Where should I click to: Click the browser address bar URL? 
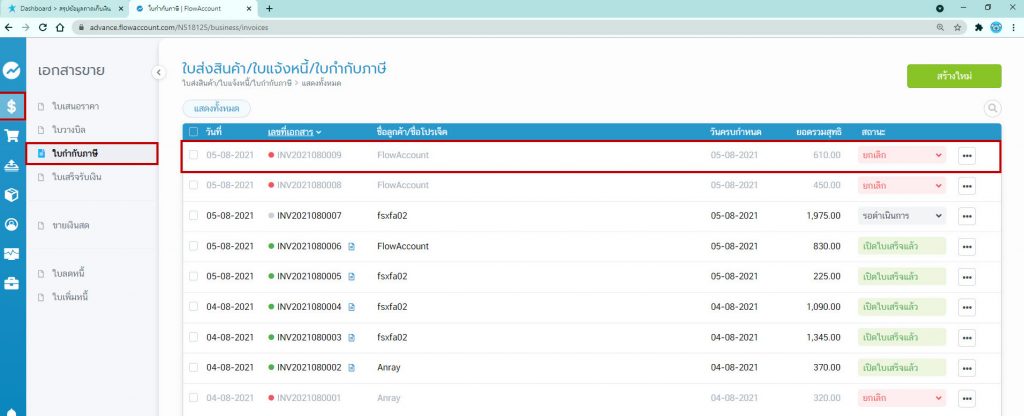point(179,27)
